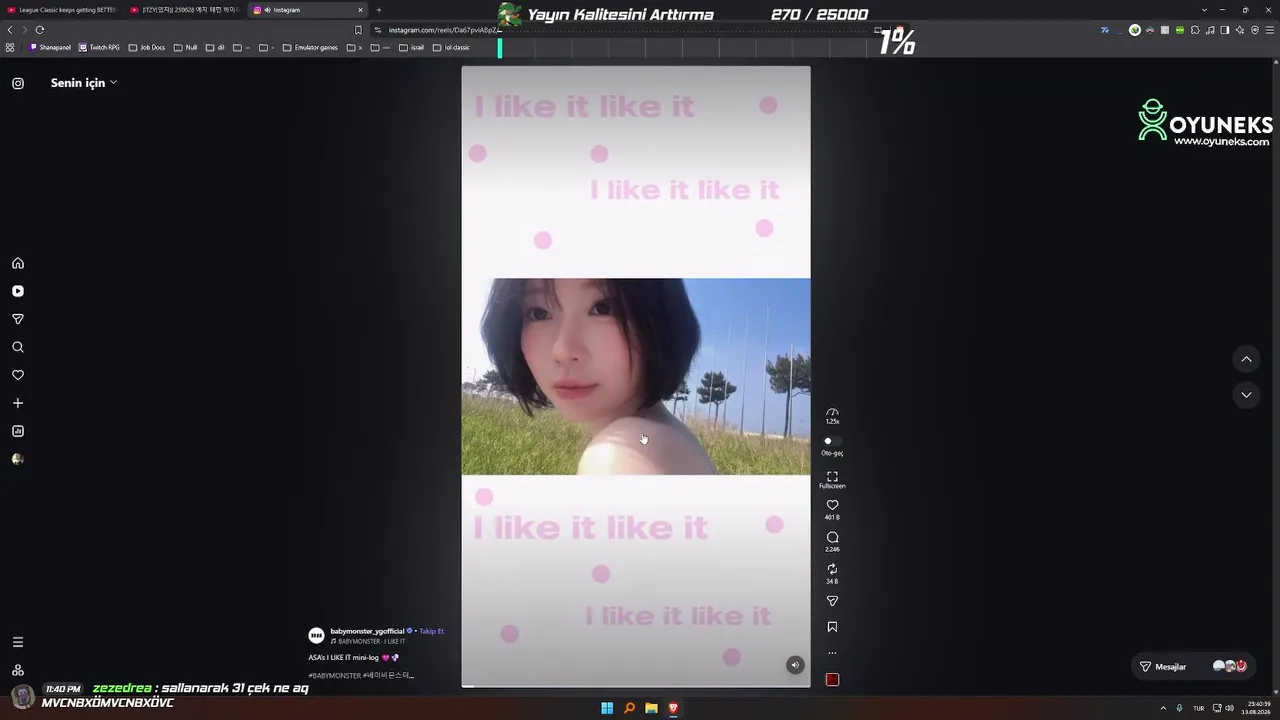The image size is (1280, 720).
Task: Open the dashboard chart icon in sidebar
Action: (18, 431)
